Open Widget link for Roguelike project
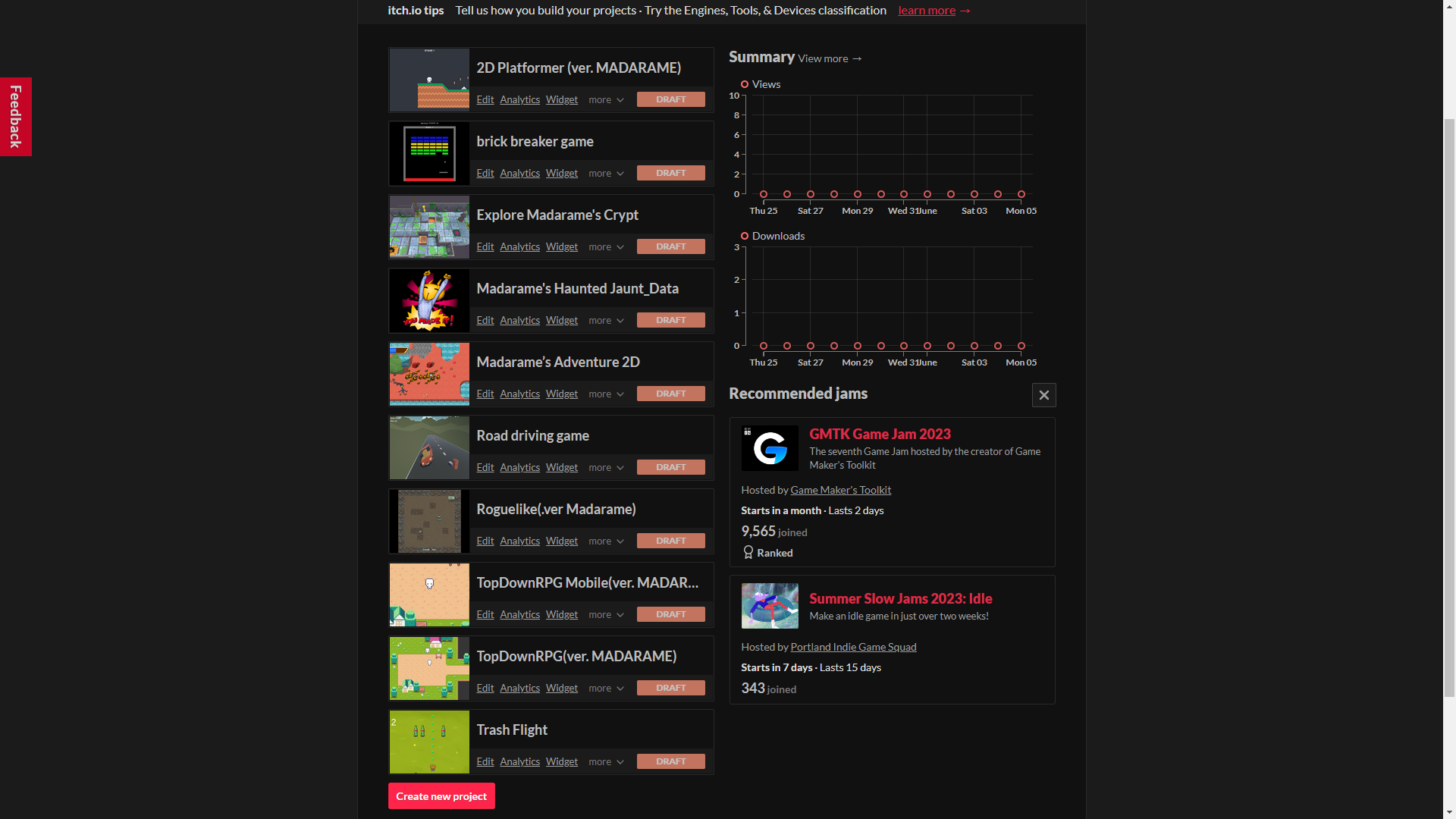This screenshot has width=1456, height=819. point(561,541)
